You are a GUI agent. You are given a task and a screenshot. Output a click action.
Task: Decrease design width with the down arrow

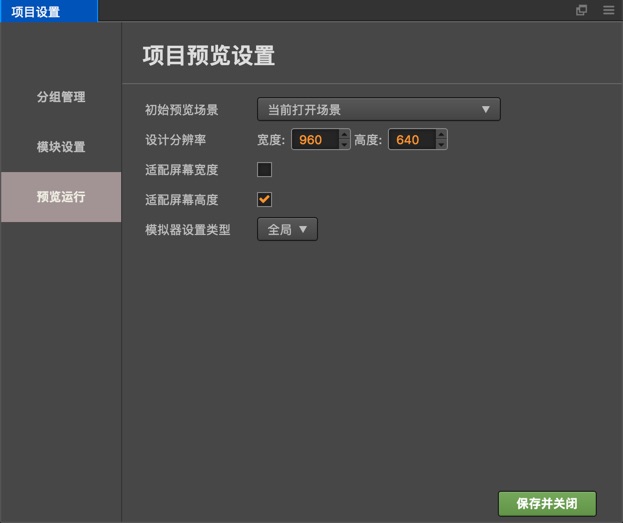[345, 145]
